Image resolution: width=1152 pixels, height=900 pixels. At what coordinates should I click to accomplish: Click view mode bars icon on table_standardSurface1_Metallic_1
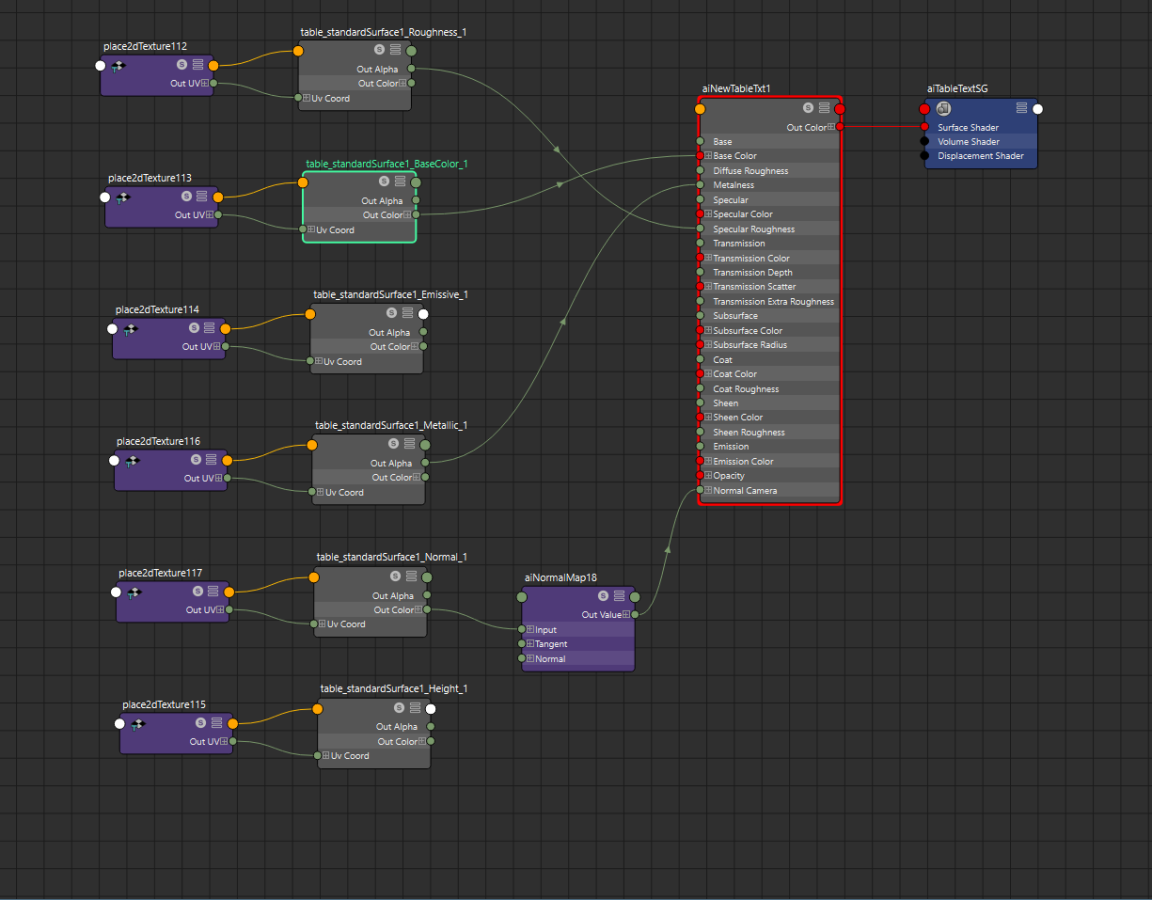coord(409,443)
